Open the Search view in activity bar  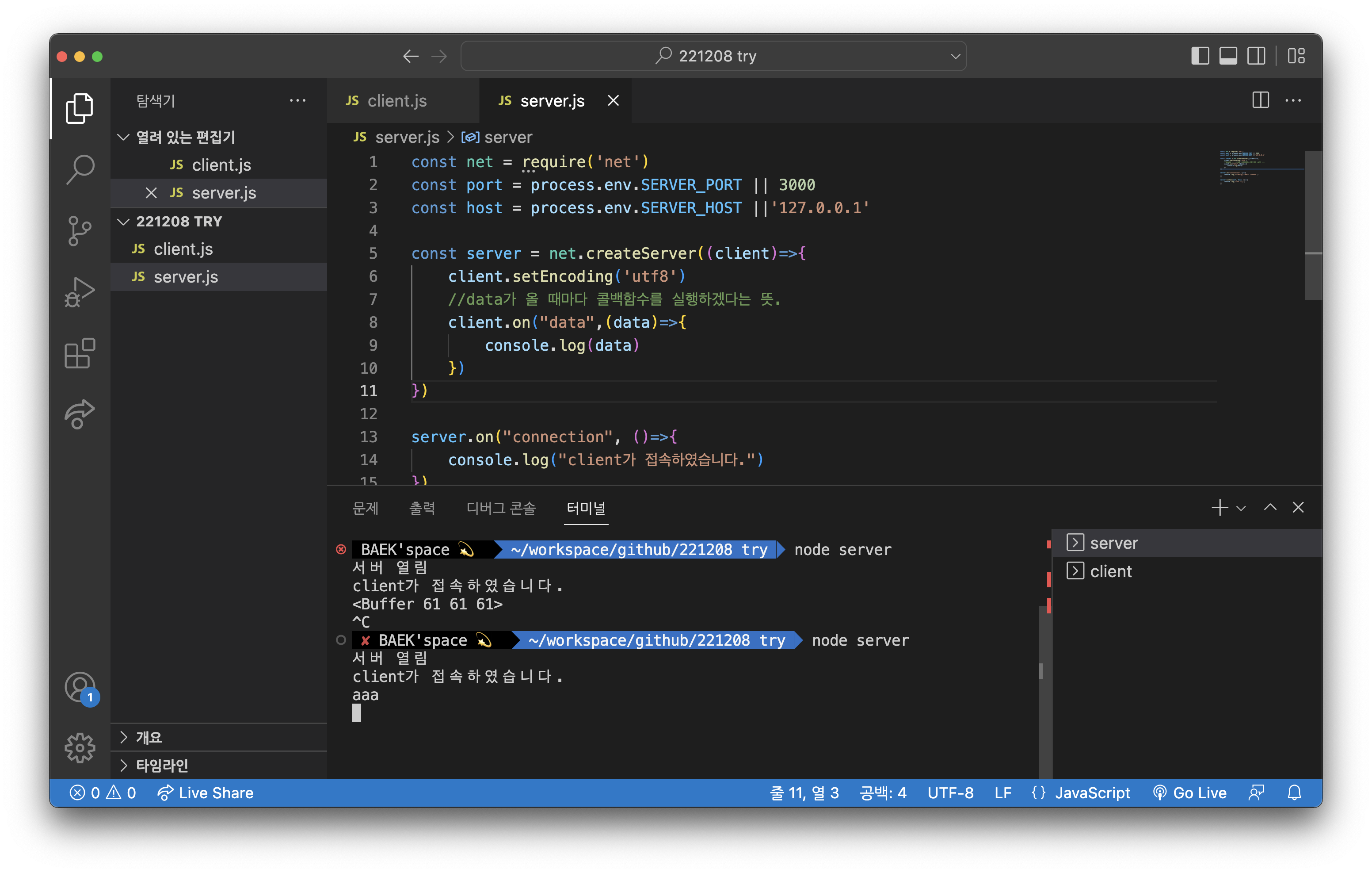click(x=80, y=169)
